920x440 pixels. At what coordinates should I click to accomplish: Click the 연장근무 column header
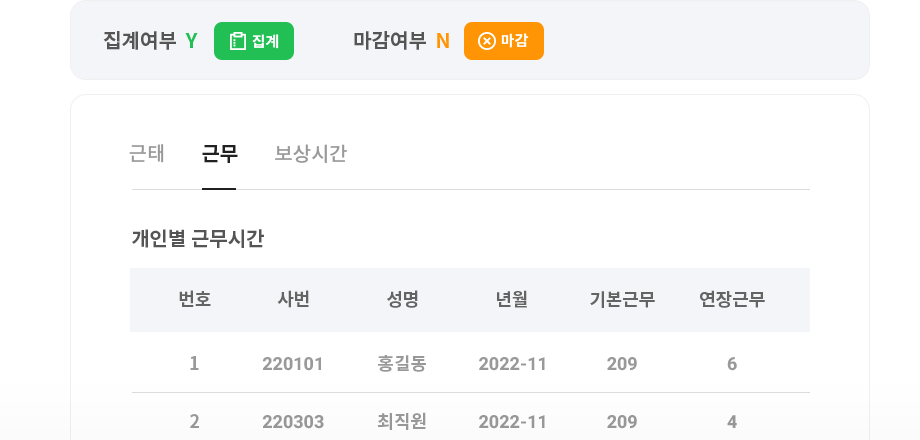[732, 300]
